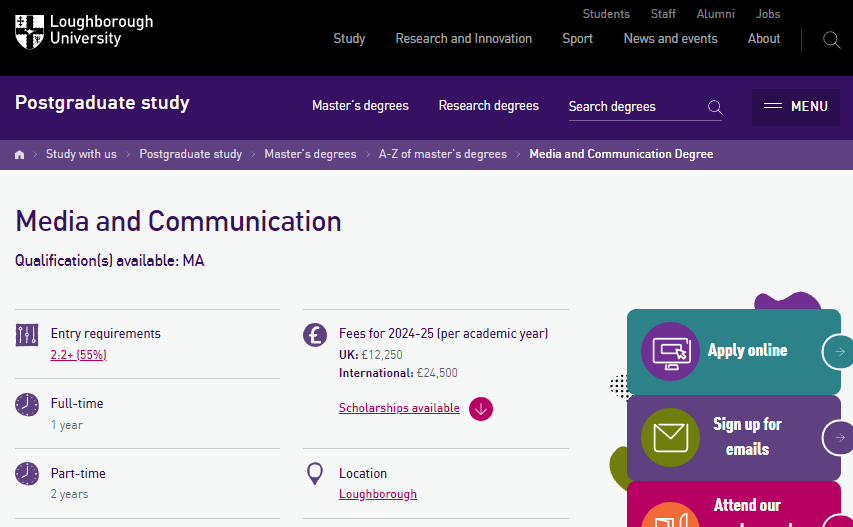Click the 2 years duration text
Screen dimensions: 853x527
point(69,494)
